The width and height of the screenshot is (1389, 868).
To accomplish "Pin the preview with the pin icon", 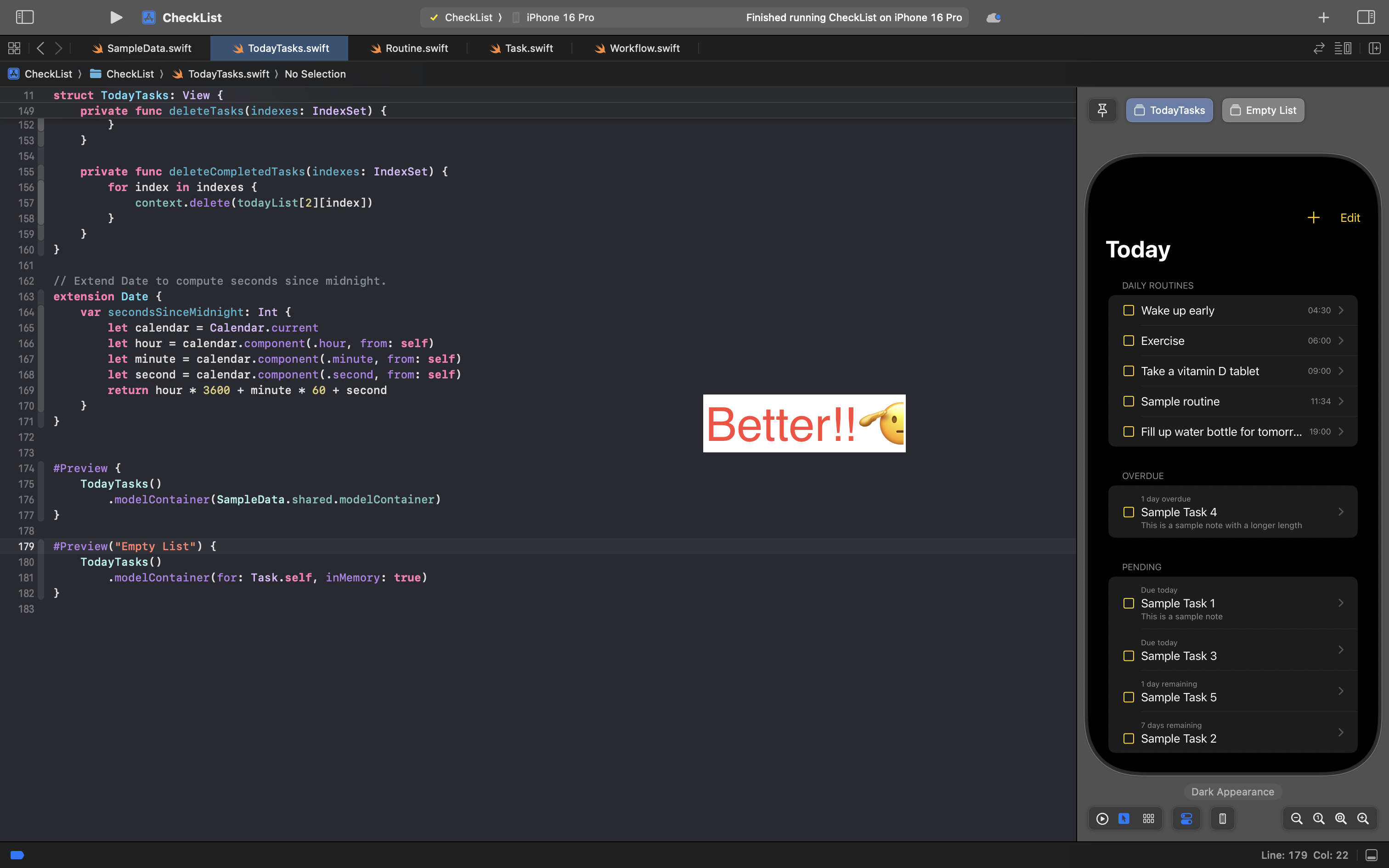I will tap(1102, 110).
